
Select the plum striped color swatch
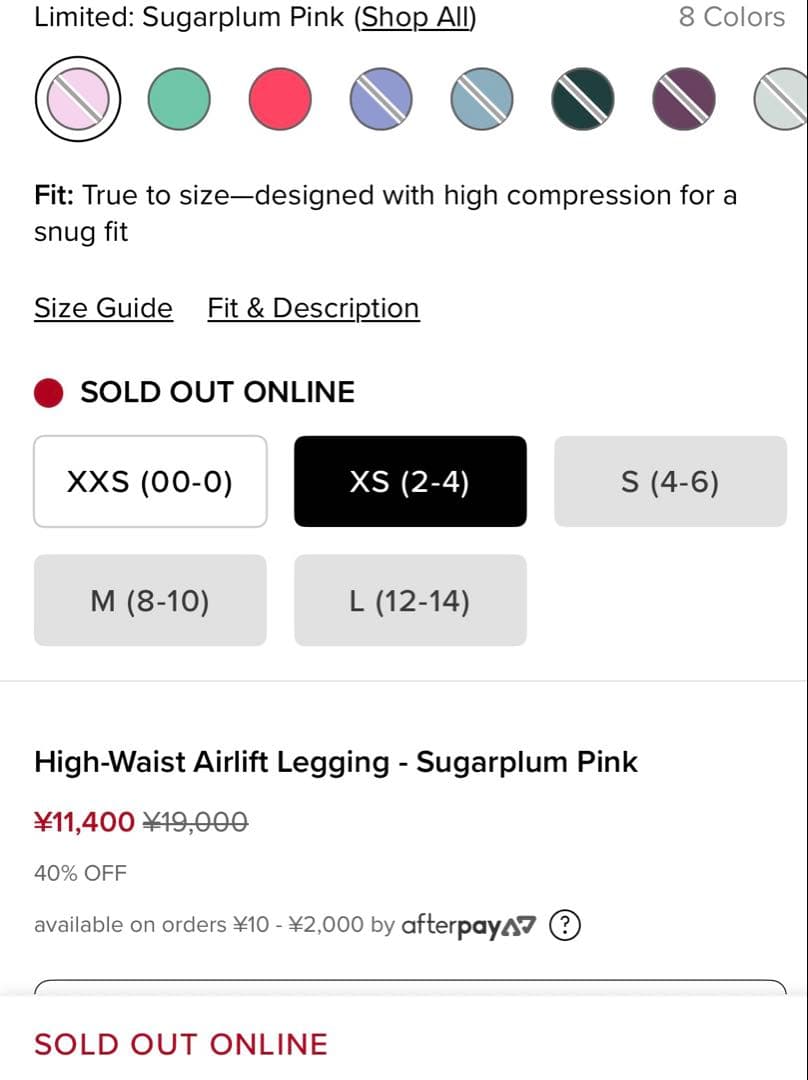[x=683, y=99]
